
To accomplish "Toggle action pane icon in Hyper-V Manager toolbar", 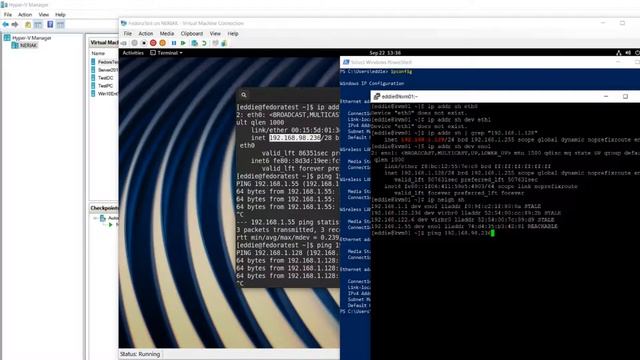I will [x=60, y=24].
